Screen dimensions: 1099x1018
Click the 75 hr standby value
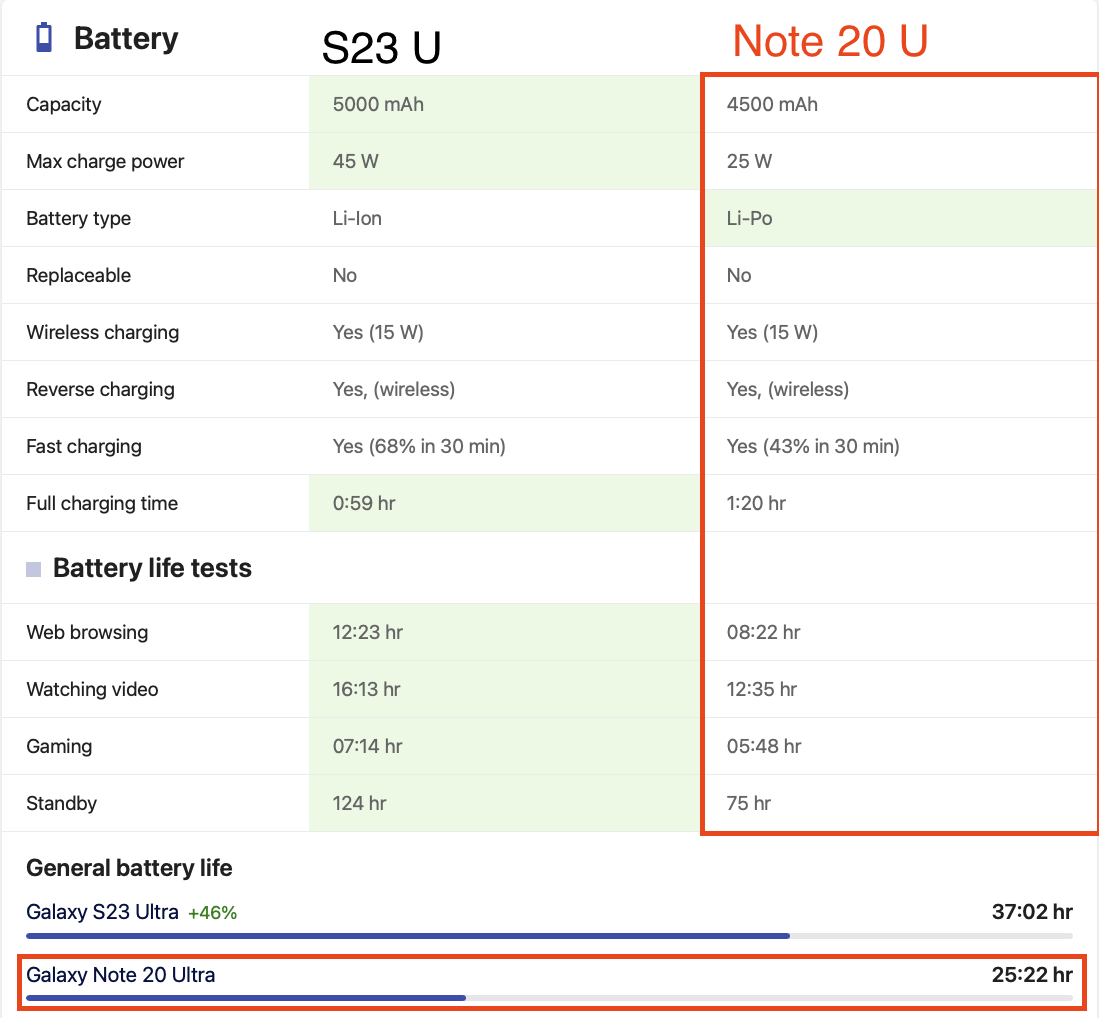pos(749,803)
